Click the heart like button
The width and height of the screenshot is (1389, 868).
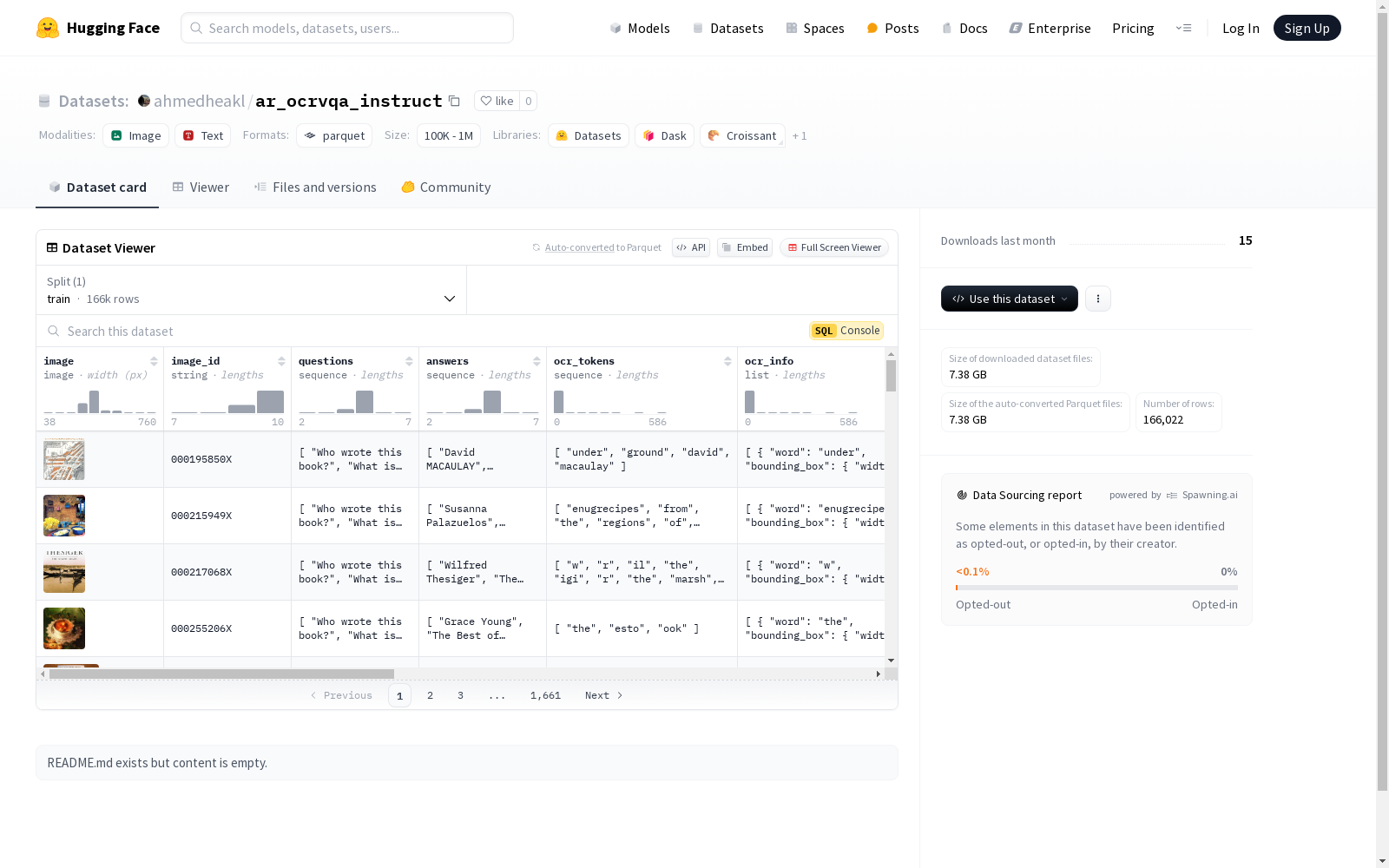pos(497,101)
